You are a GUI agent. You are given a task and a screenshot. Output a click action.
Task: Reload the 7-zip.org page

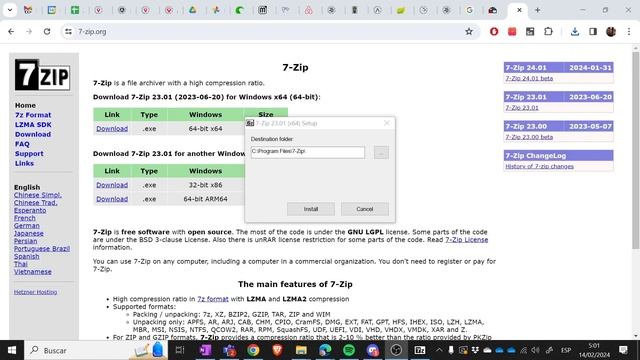tap(47, 31)
